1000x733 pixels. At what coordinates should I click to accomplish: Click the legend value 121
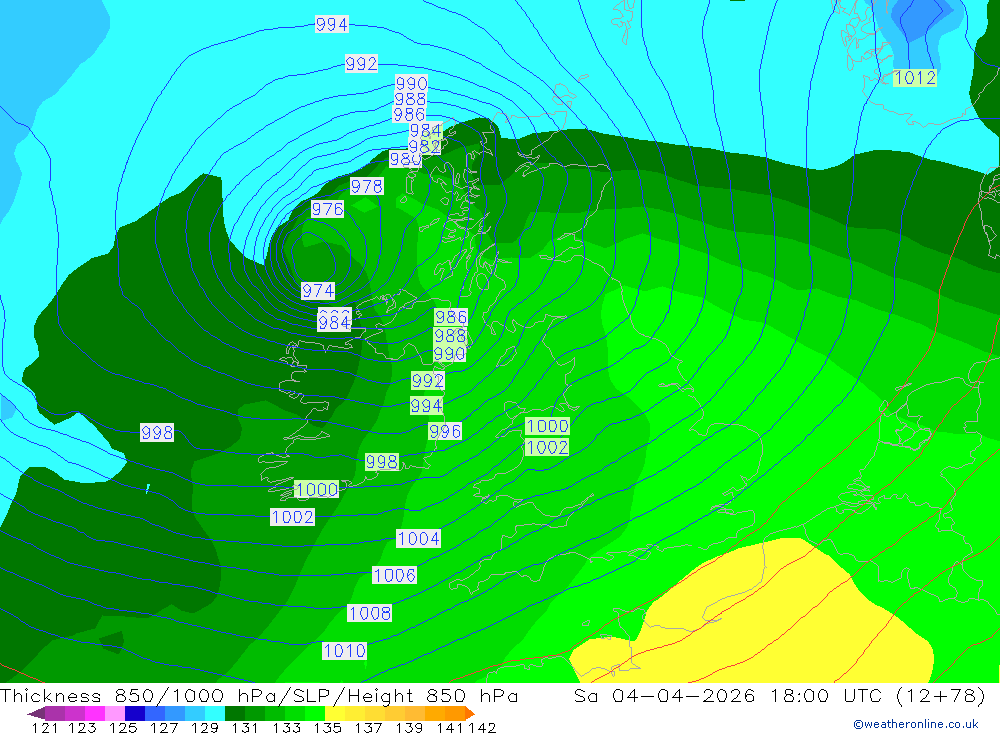pyautogui.click(x=45, y=727)
